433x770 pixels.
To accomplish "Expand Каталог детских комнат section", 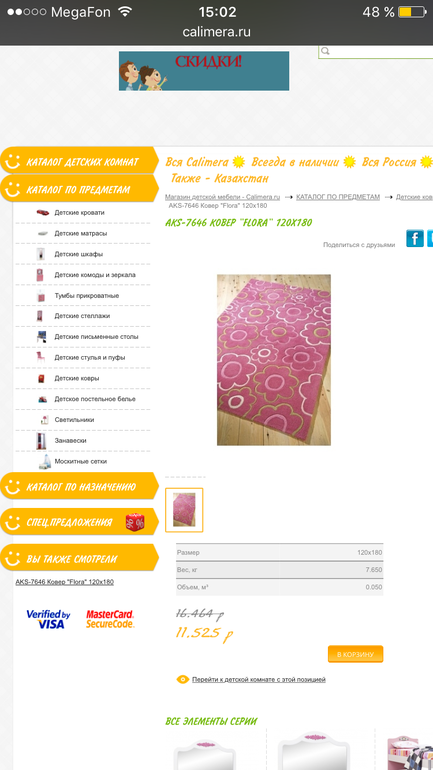I will [x=80, y=162].
